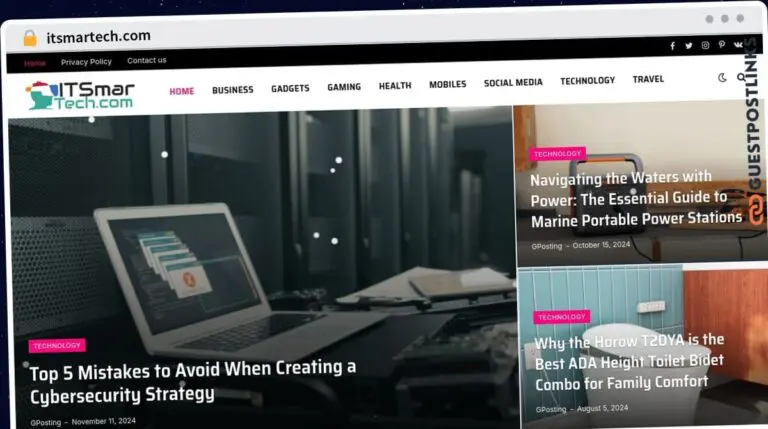This screenshot has width=768, height=429.
Task: Open the Contact us link
Action: pyautogui.click(x=147, y=60)
